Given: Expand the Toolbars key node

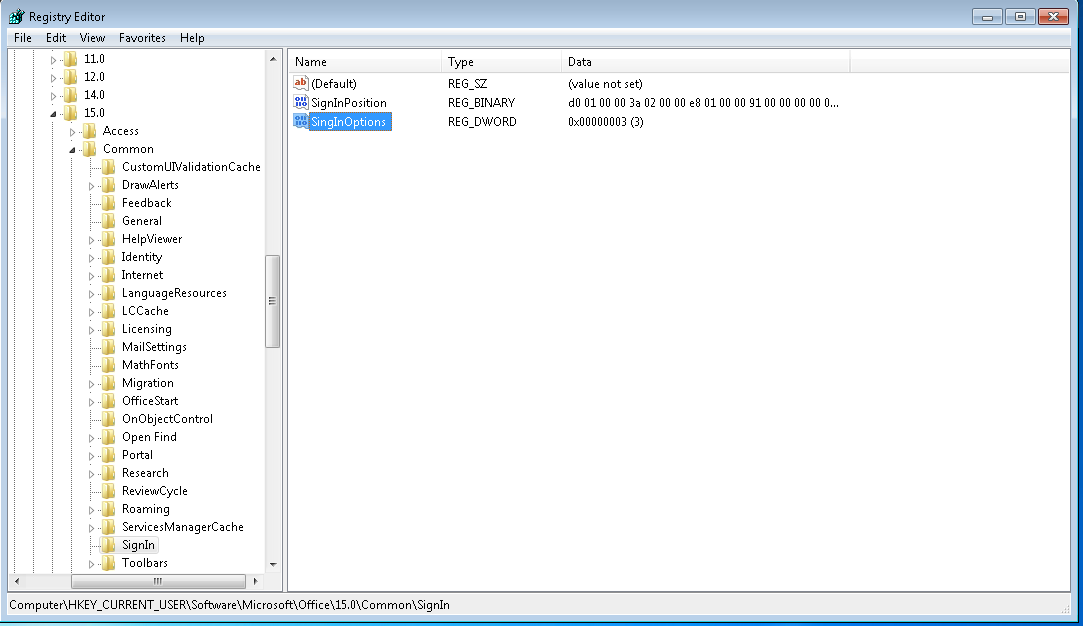Looking at the screenshot, I should (x=92, y=564).
